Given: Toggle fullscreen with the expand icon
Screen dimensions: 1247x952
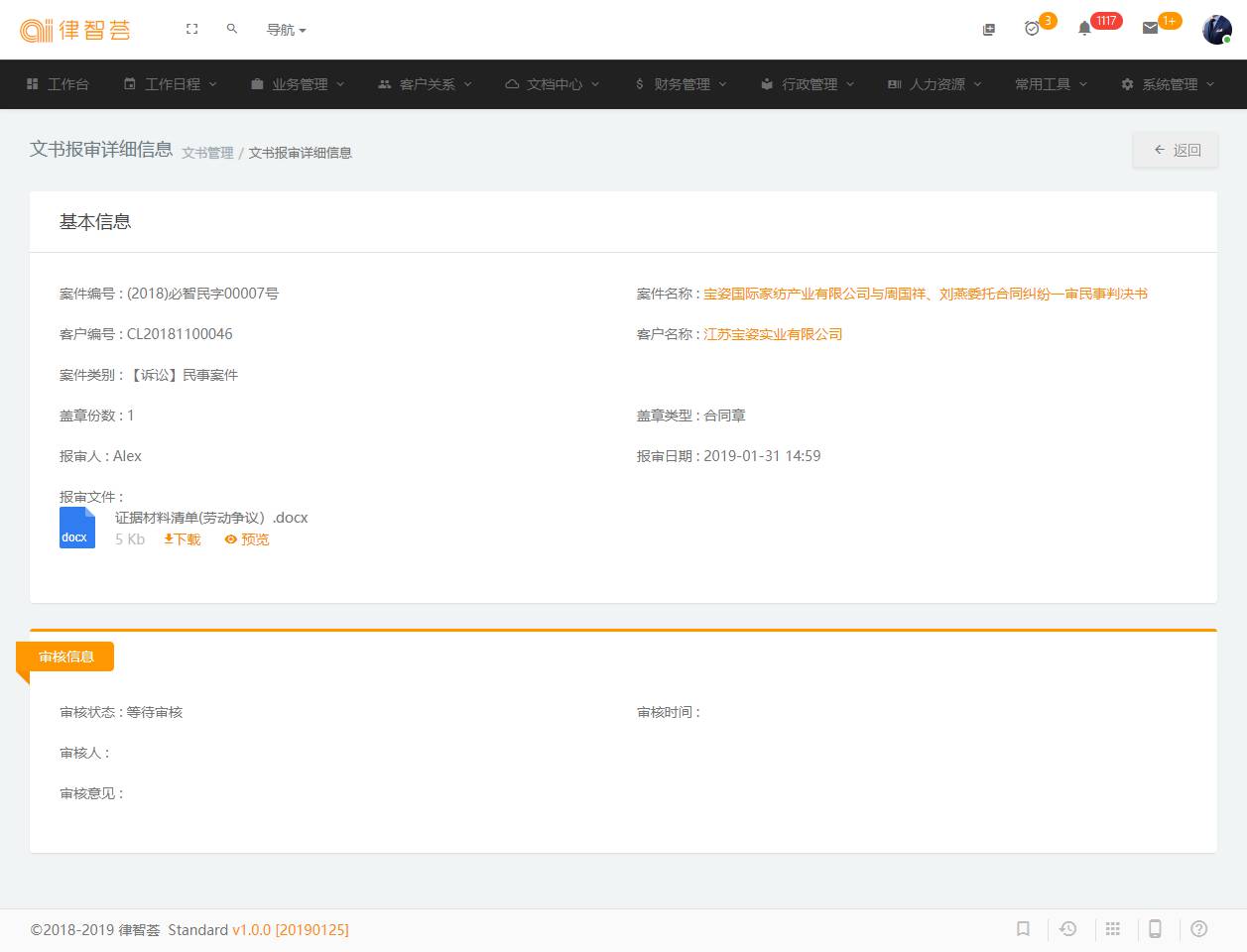Looking at the screenshot, I should pyautogui.click(x=190, y=29).
